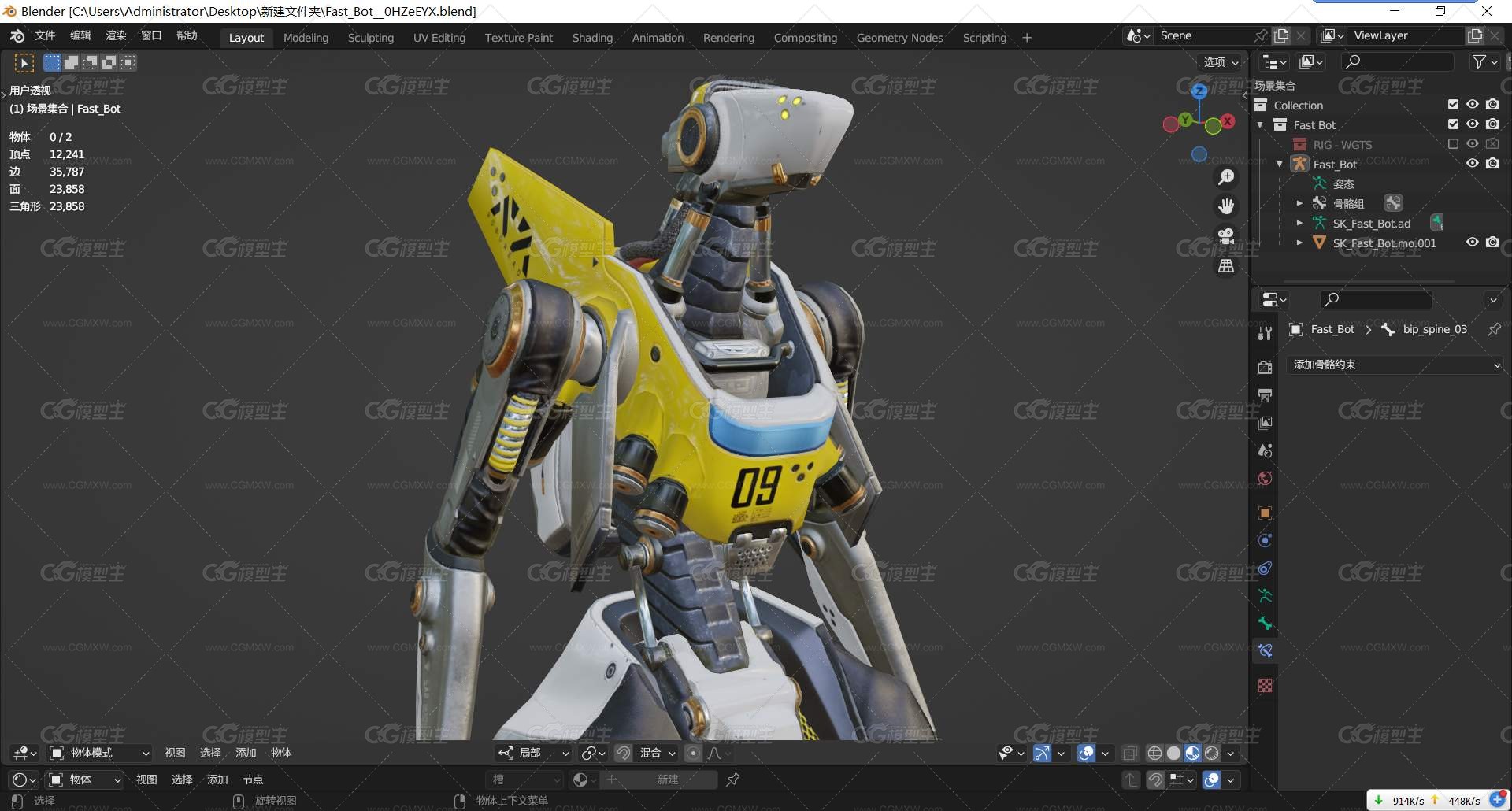Toggle Fast Bot collection exclude checkbox
1512x811 pixels.
point(1453,124)
